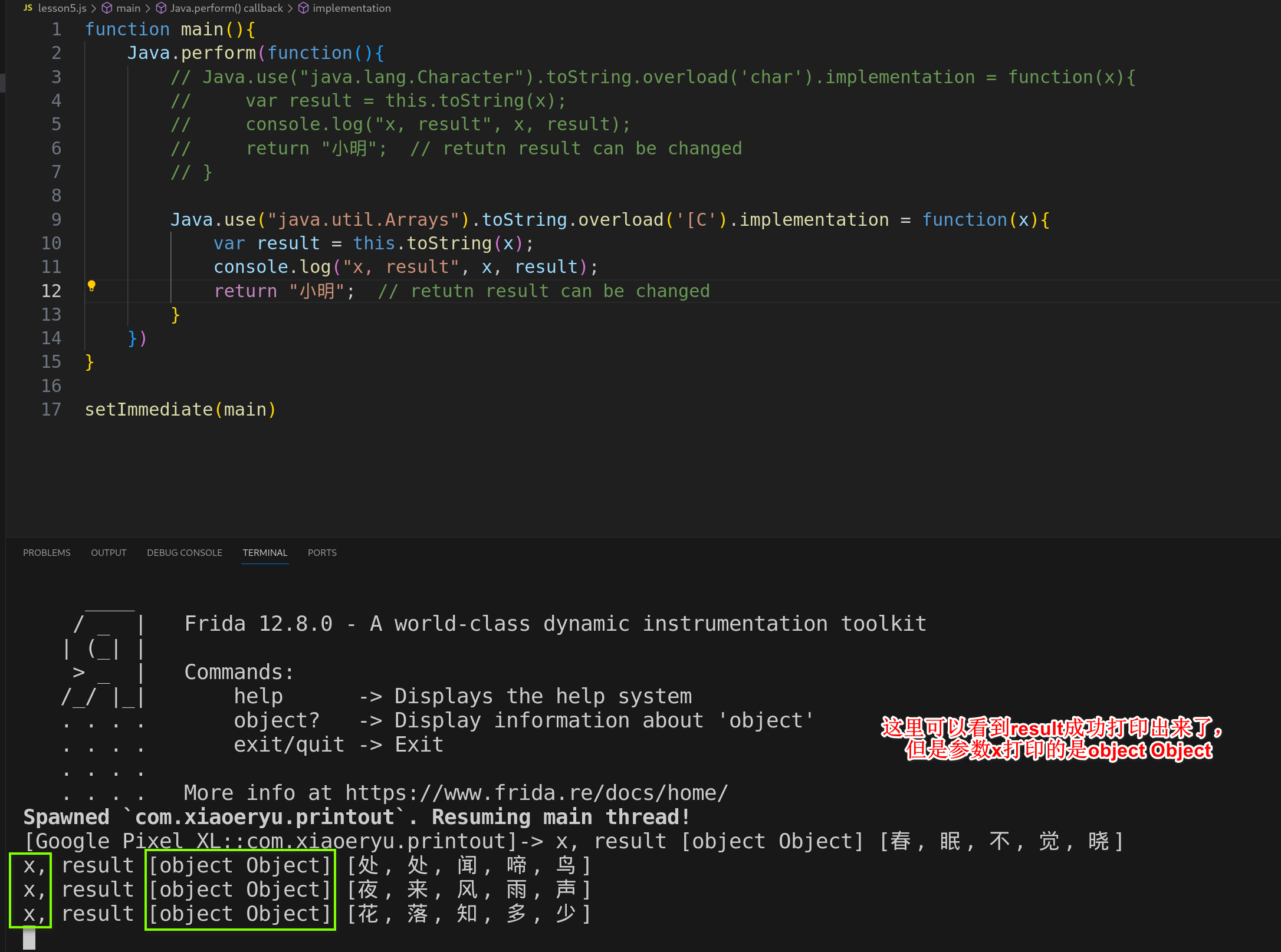Click the commented java.lang.Character line 3
The width and height of the screenshot is (1281, 952).
coord(653,77)
